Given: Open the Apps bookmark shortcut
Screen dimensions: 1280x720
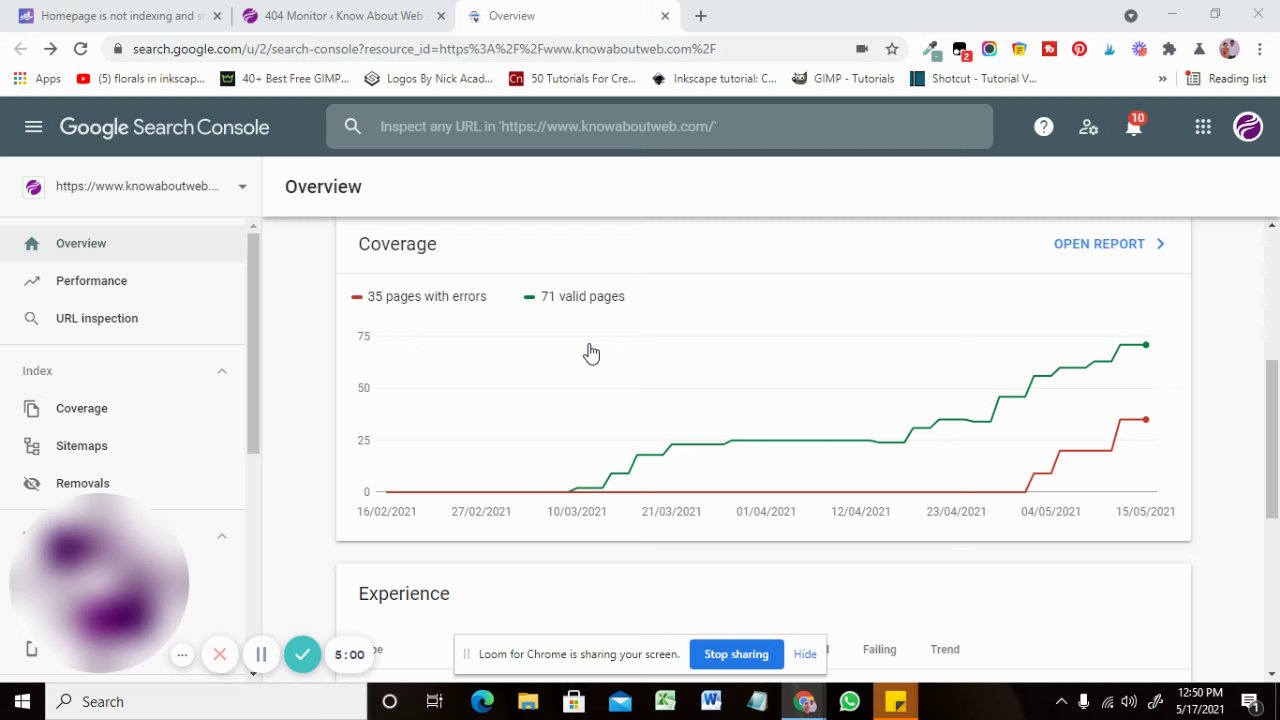Looking at the screenshot, I should pos(37,78).
